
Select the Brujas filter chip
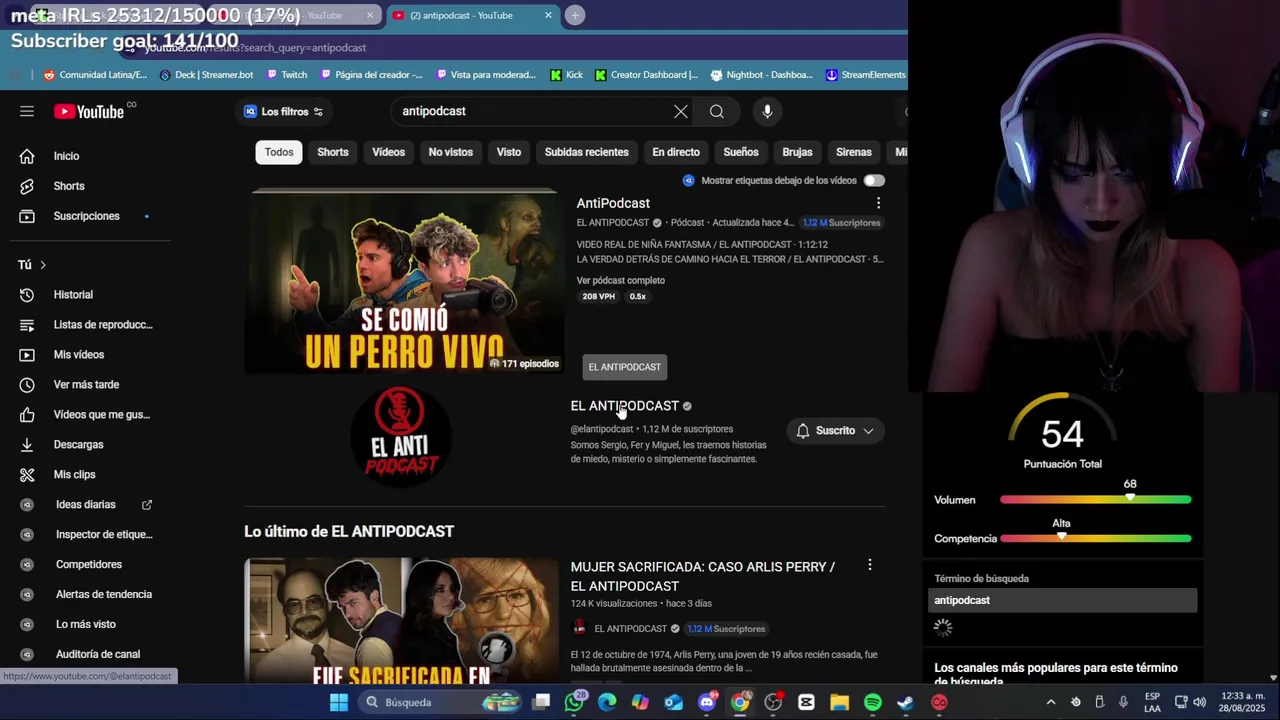pos(797,152)
